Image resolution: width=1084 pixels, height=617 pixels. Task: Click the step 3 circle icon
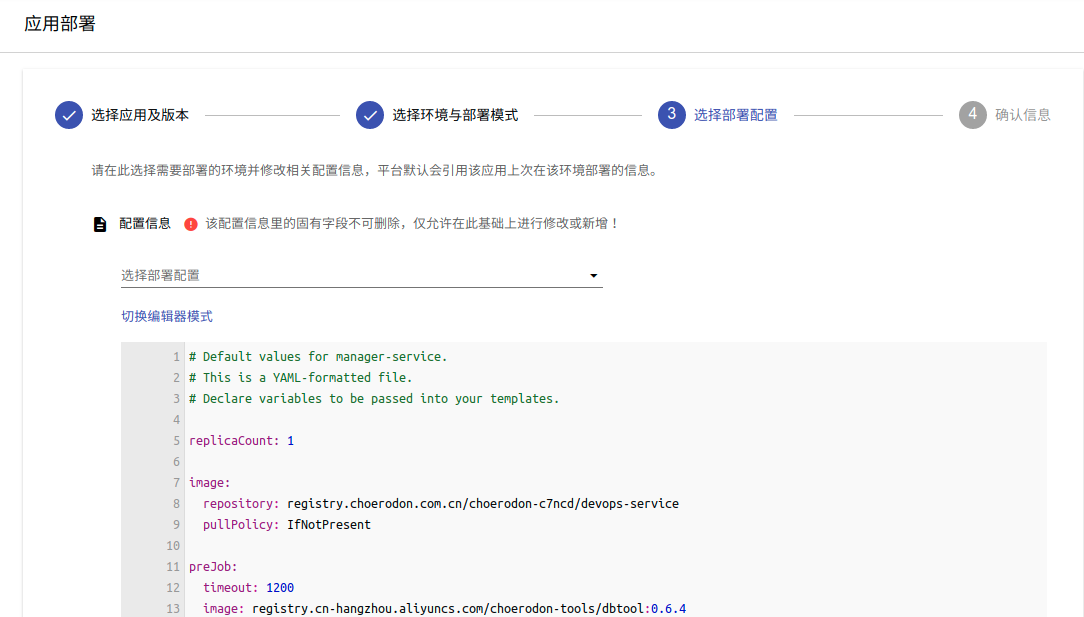pos(671,115)
